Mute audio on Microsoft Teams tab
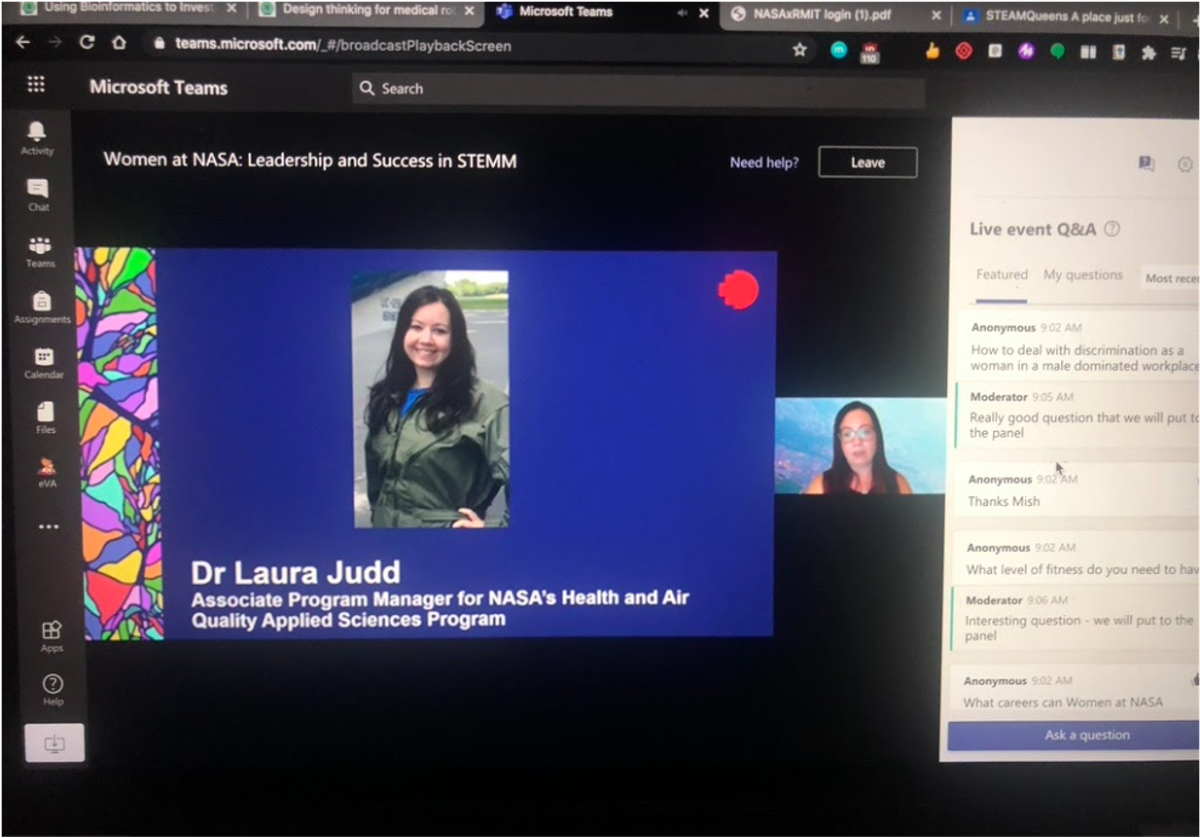The width and height of the screenshot is (1200, 838). (681, 13)
